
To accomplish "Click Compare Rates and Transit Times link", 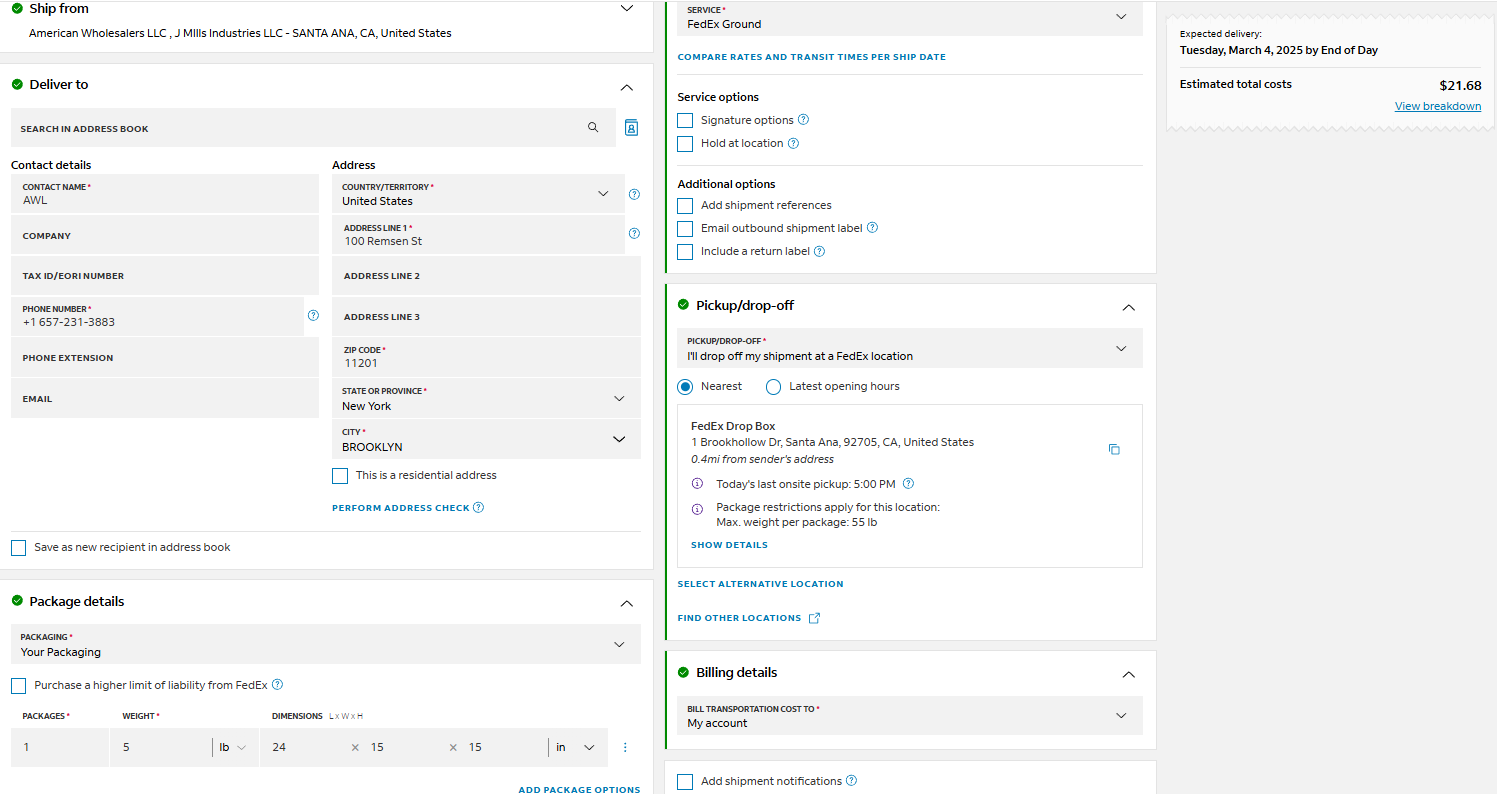I will [x=812, y=57].
